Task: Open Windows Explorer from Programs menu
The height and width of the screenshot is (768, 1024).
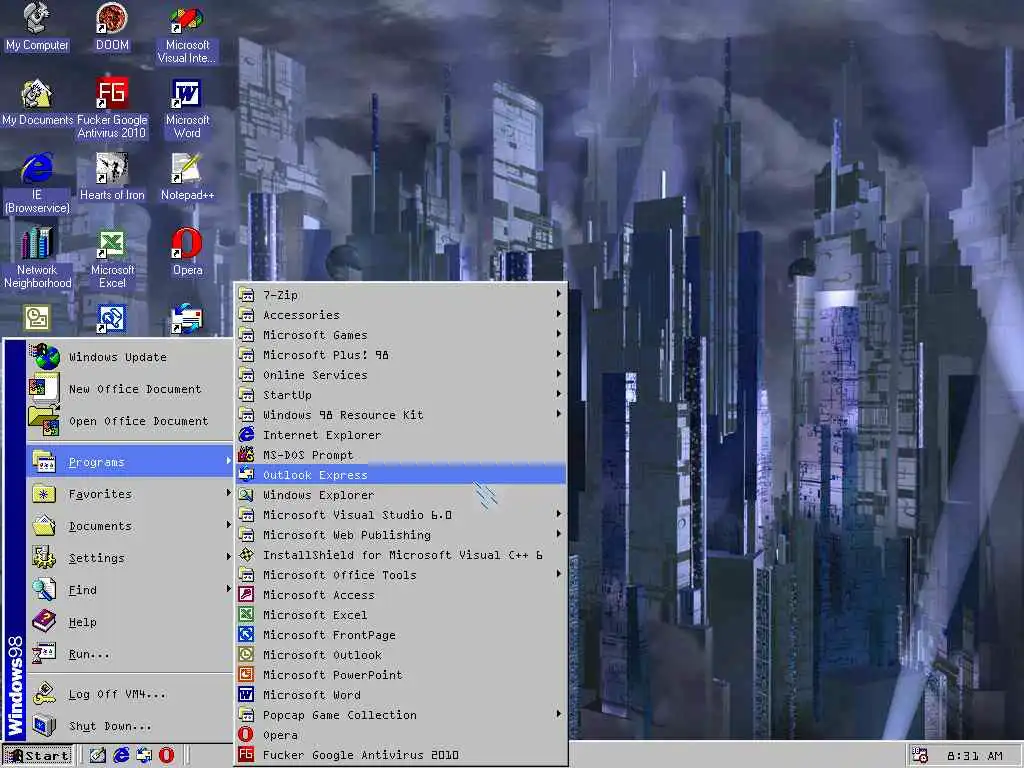Action: (401, 495)
